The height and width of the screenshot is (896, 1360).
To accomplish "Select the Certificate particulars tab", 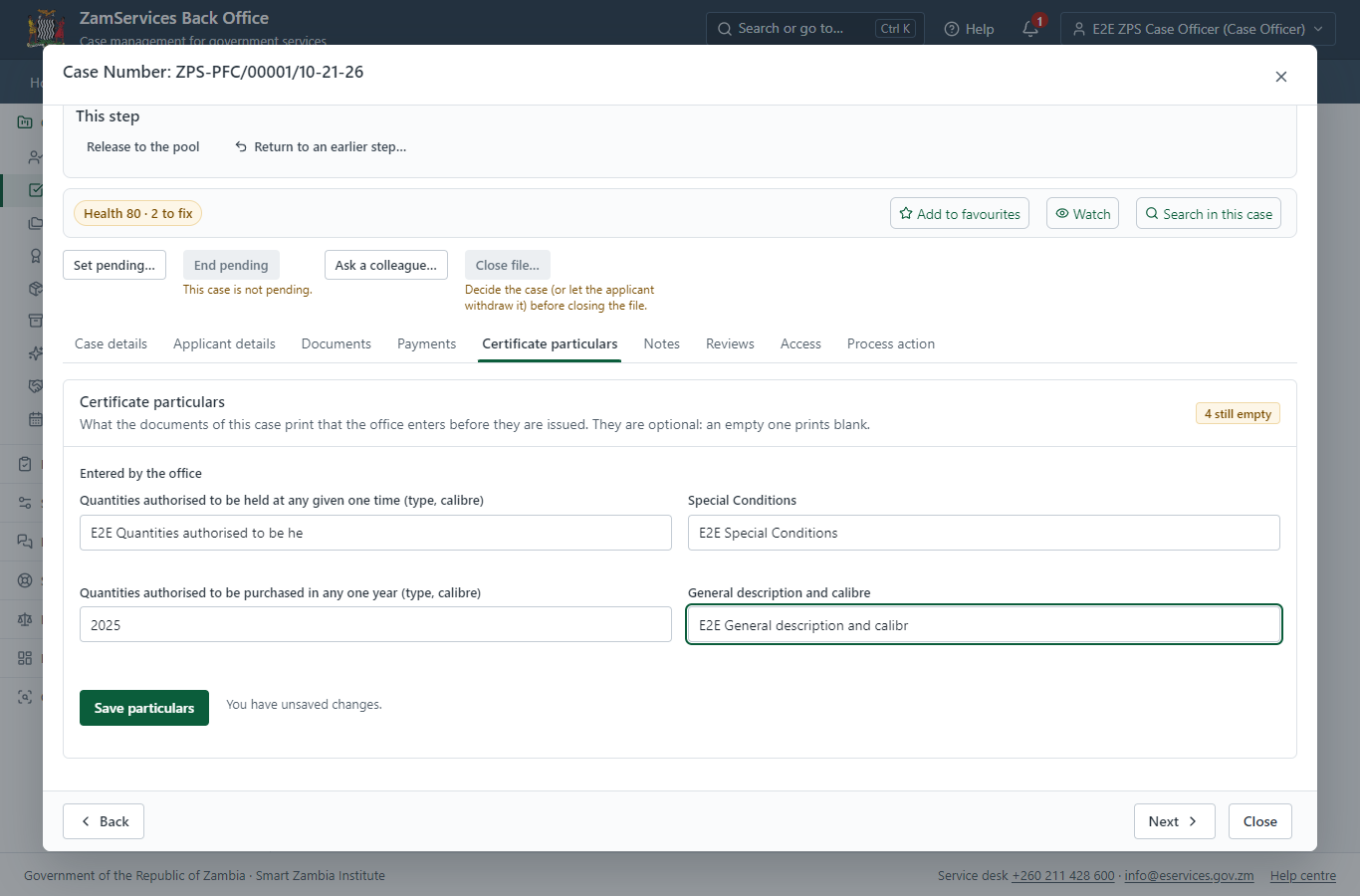I will (550, 343).
